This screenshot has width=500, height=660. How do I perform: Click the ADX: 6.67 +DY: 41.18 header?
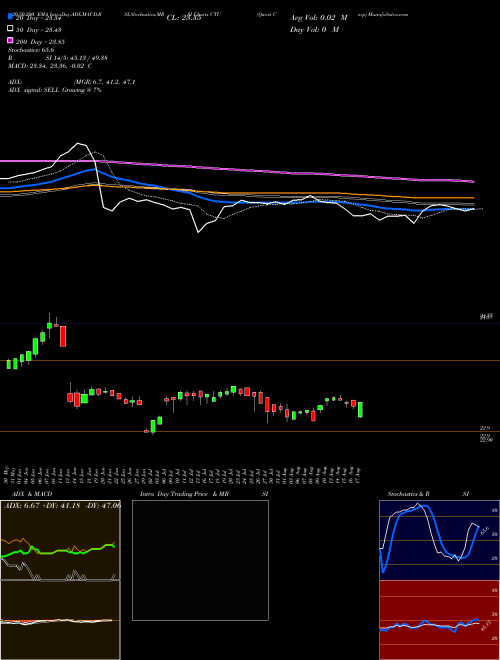pos(62,506)
